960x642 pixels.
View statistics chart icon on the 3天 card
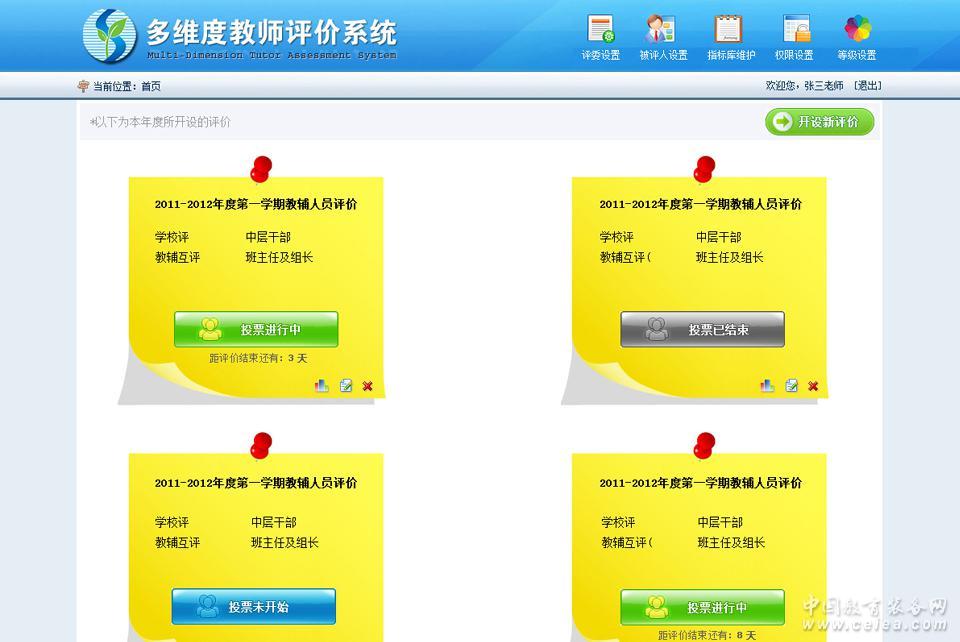point(322,386)
